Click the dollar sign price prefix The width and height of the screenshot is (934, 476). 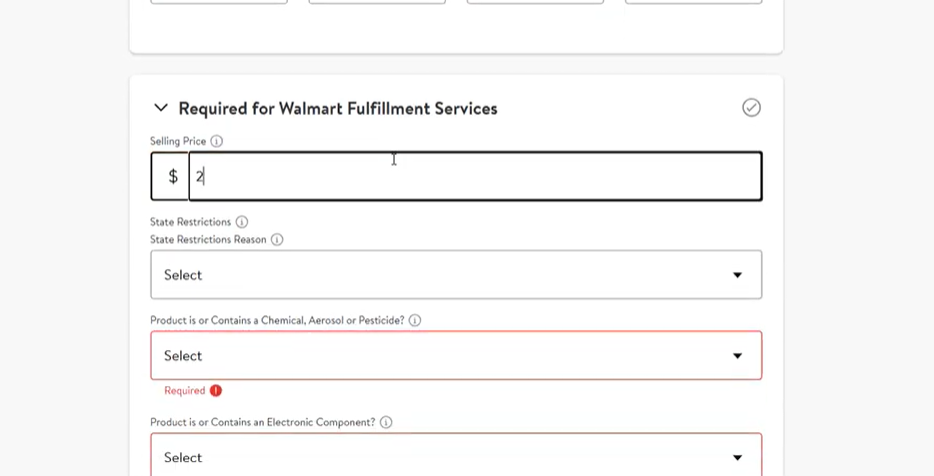(173, 177)
